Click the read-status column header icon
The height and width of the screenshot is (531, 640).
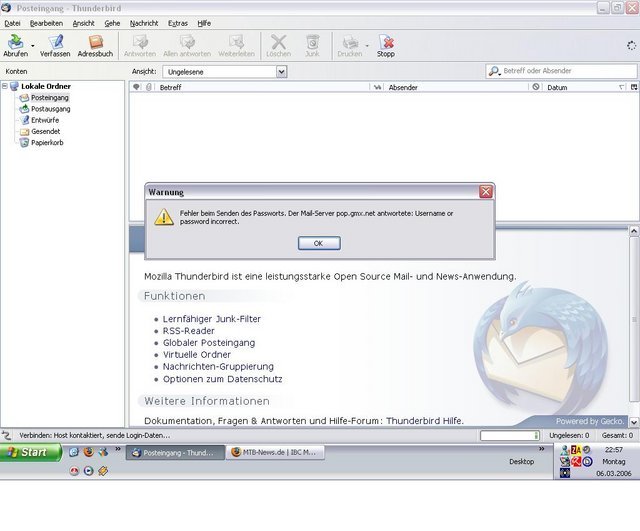[378, 87]
